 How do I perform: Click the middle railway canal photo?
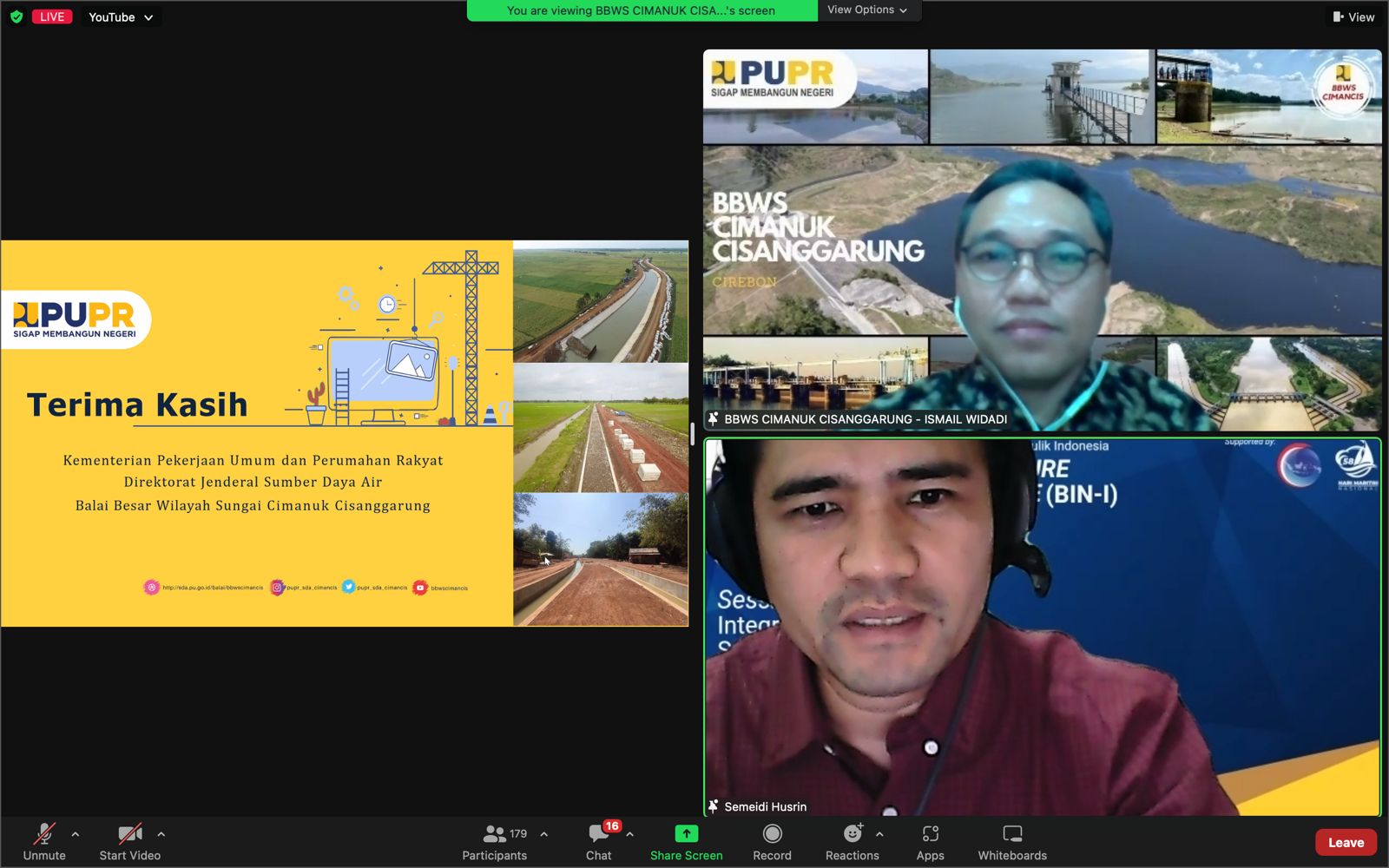pos(601,428)
